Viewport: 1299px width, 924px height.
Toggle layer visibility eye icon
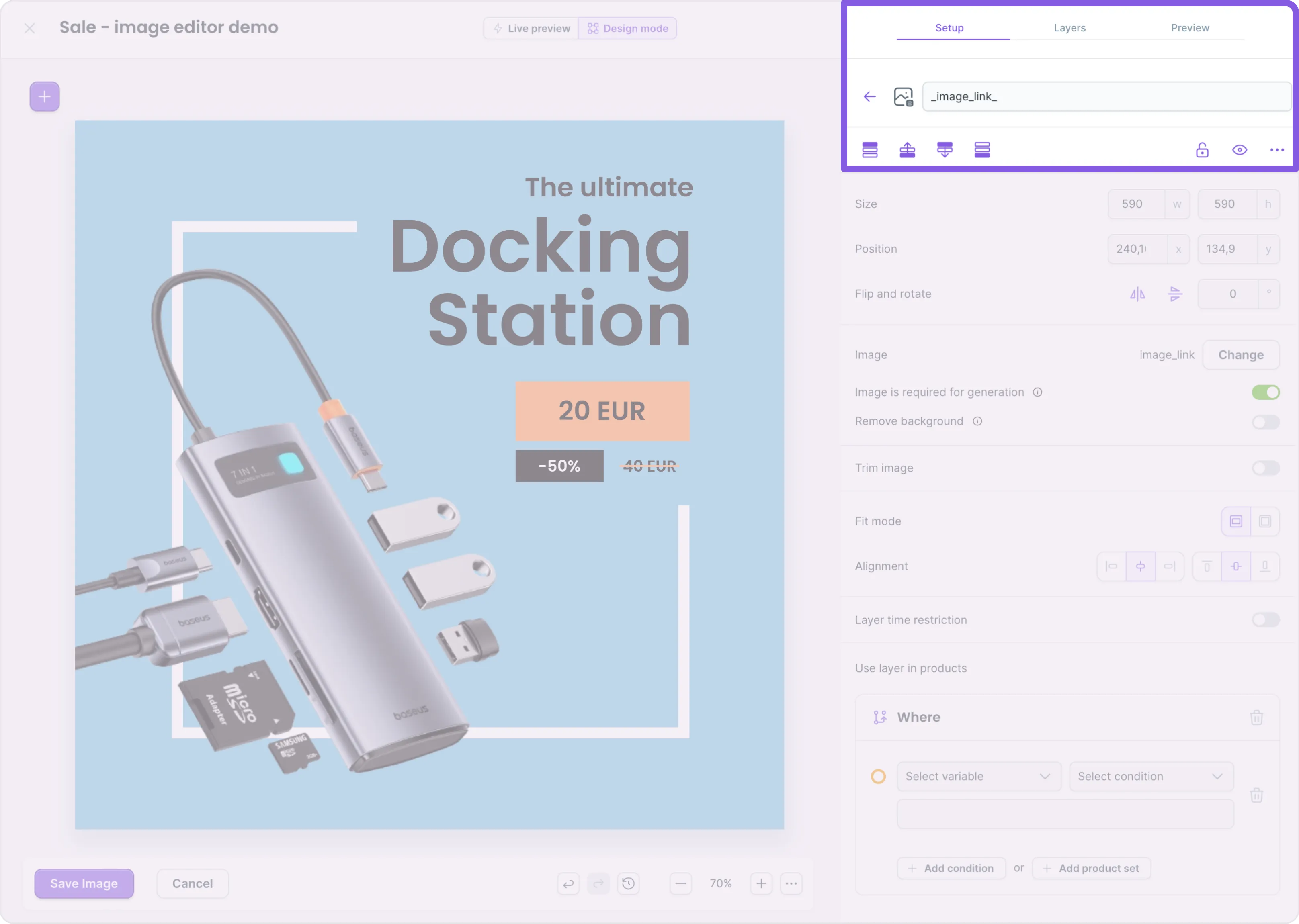pyautogui.click(x=1240, y=150)
